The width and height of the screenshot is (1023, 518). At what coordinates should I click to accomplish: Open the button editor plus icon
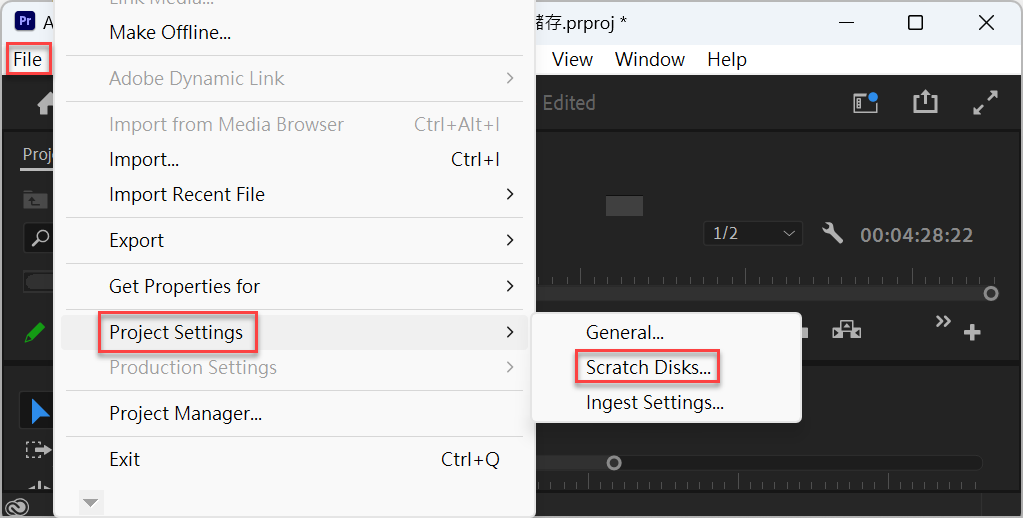tap(972, 332)
